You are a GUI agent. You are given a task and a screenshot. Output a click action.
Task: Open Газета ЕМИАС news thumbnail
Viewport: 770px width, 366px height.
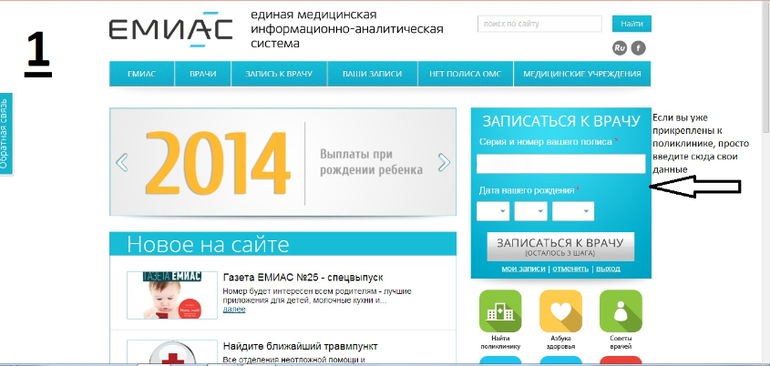(x=172, y=295)
